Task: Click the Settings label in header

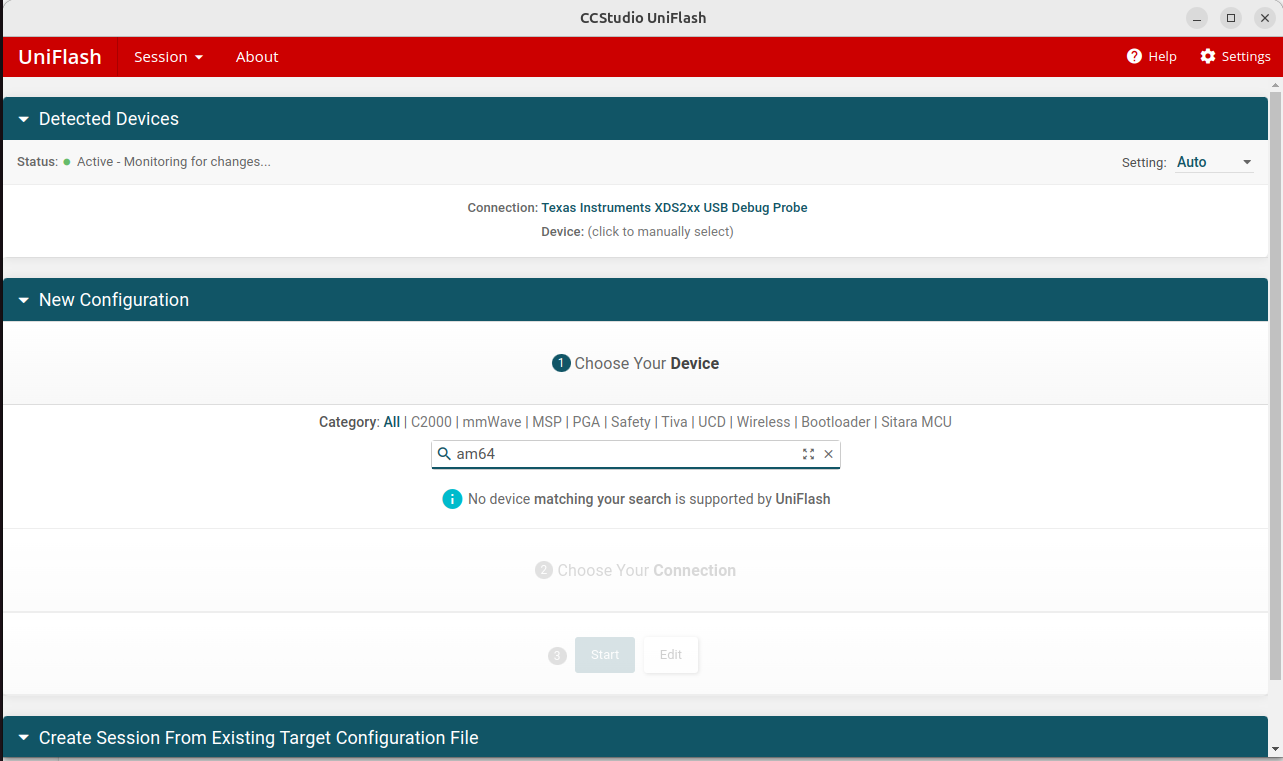Action: 1246,57
